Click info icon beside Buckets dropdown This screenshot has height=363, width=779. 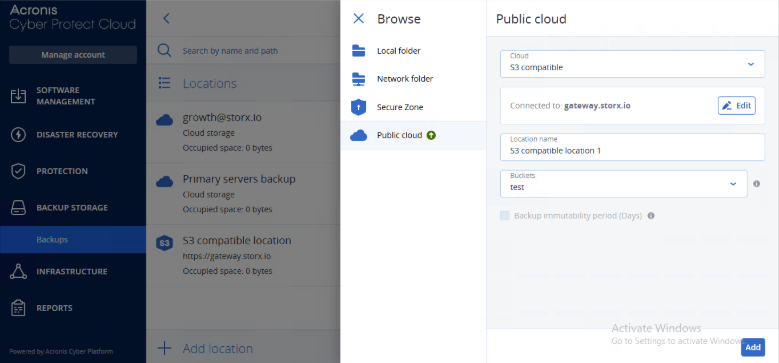757,184
